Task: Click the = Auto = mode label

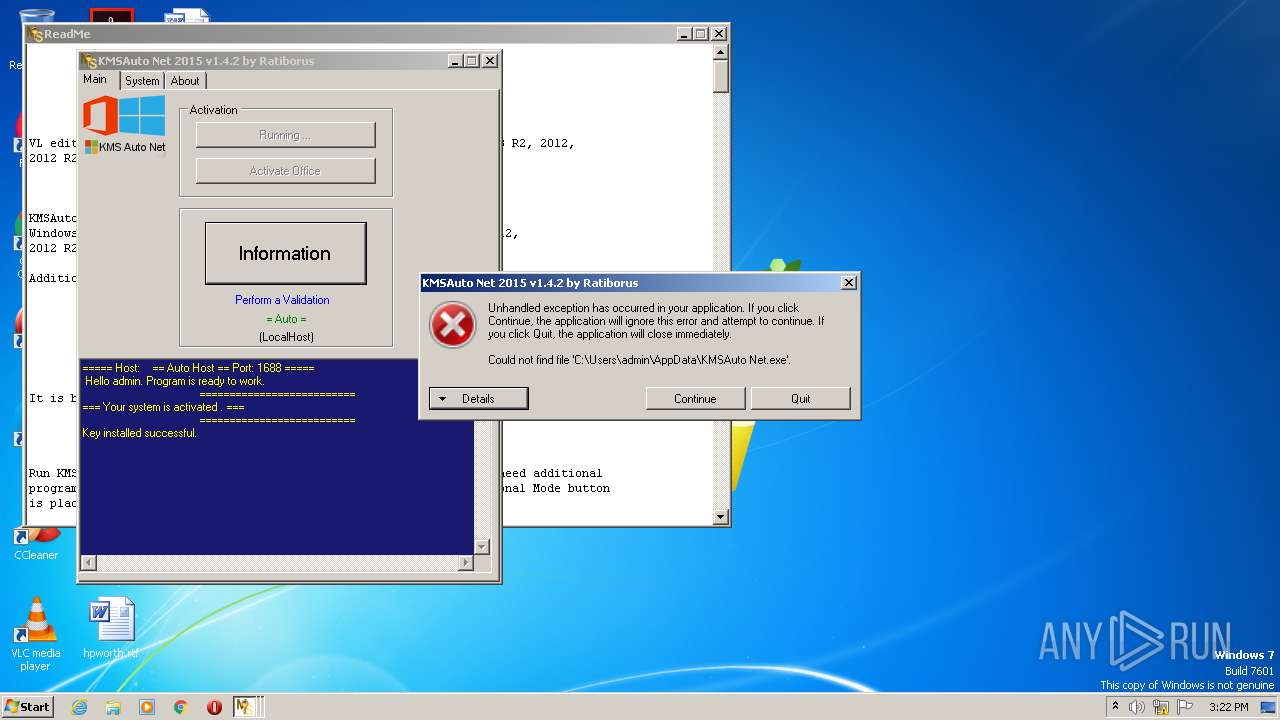Action: point(286,319)
